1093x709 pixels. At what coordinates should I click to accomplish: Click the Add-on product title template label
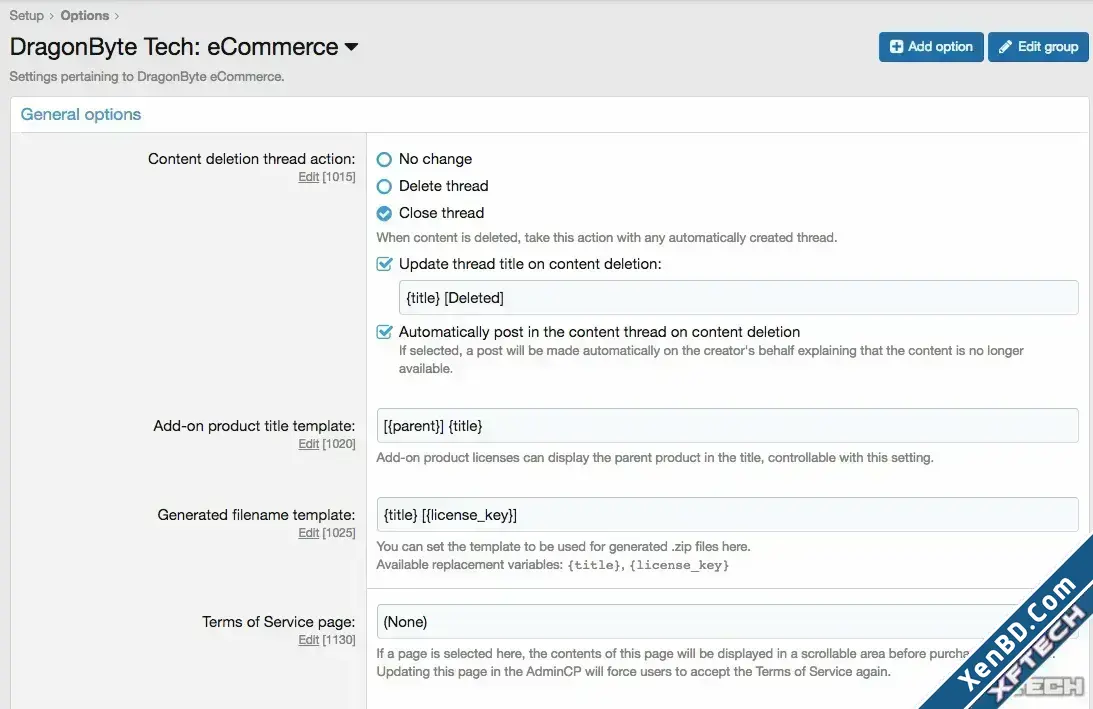(254, 426)
